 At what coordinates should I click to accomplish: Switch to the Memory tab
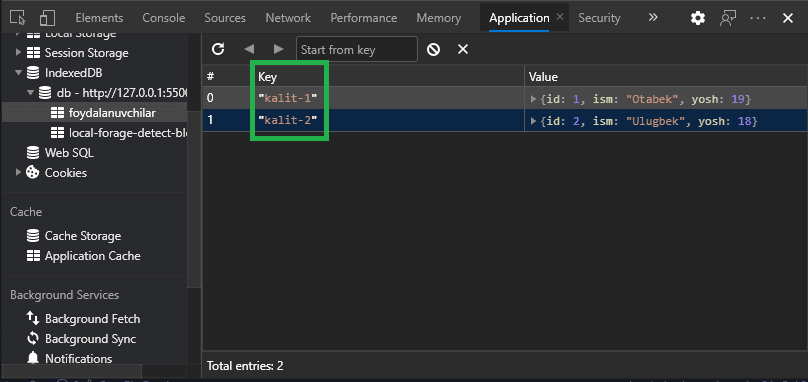click(439, 18)
